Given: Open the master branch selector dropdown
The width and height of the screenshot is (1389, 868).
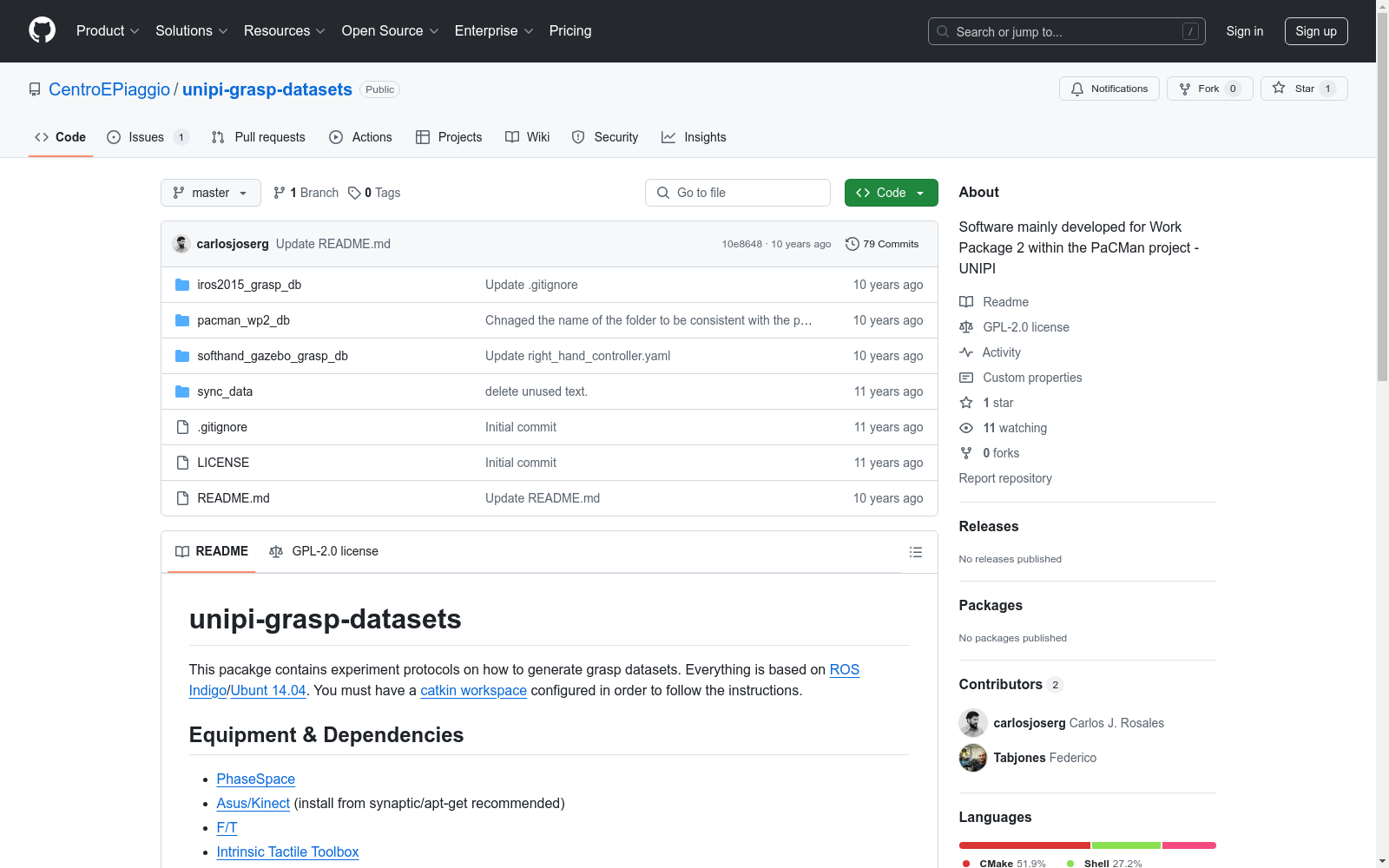Looking at the screenshot, I should point(211,193).
